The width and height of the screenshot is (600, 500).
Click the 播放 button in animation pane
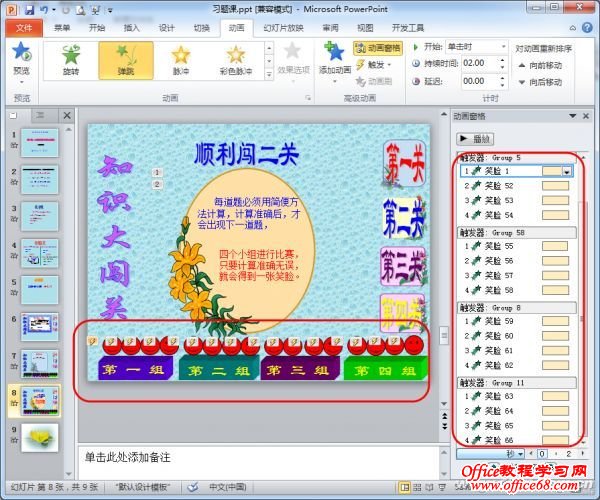coord(475,139)
